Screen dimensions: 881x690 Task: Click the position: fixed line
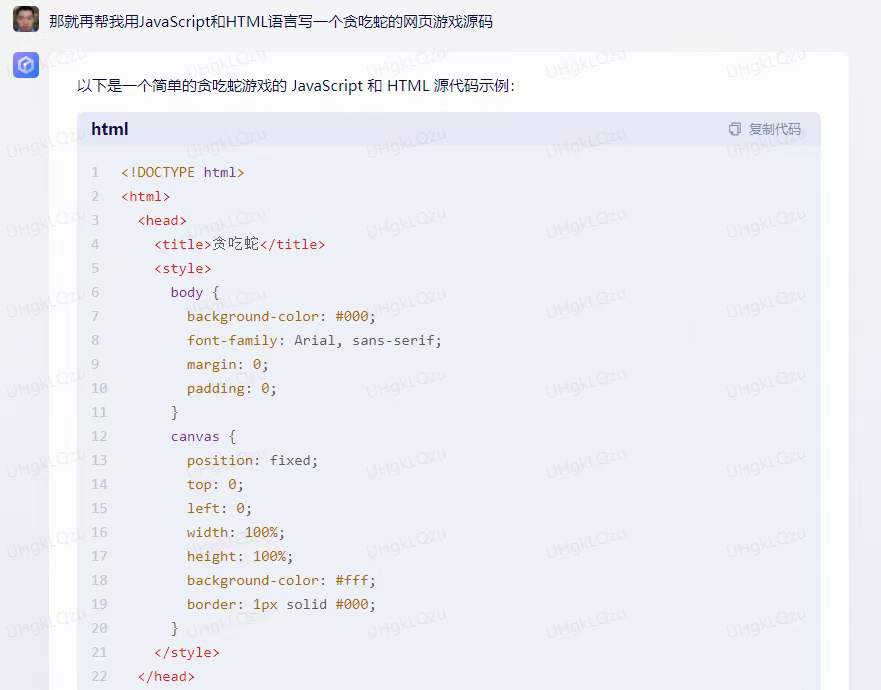click(252, 461)
